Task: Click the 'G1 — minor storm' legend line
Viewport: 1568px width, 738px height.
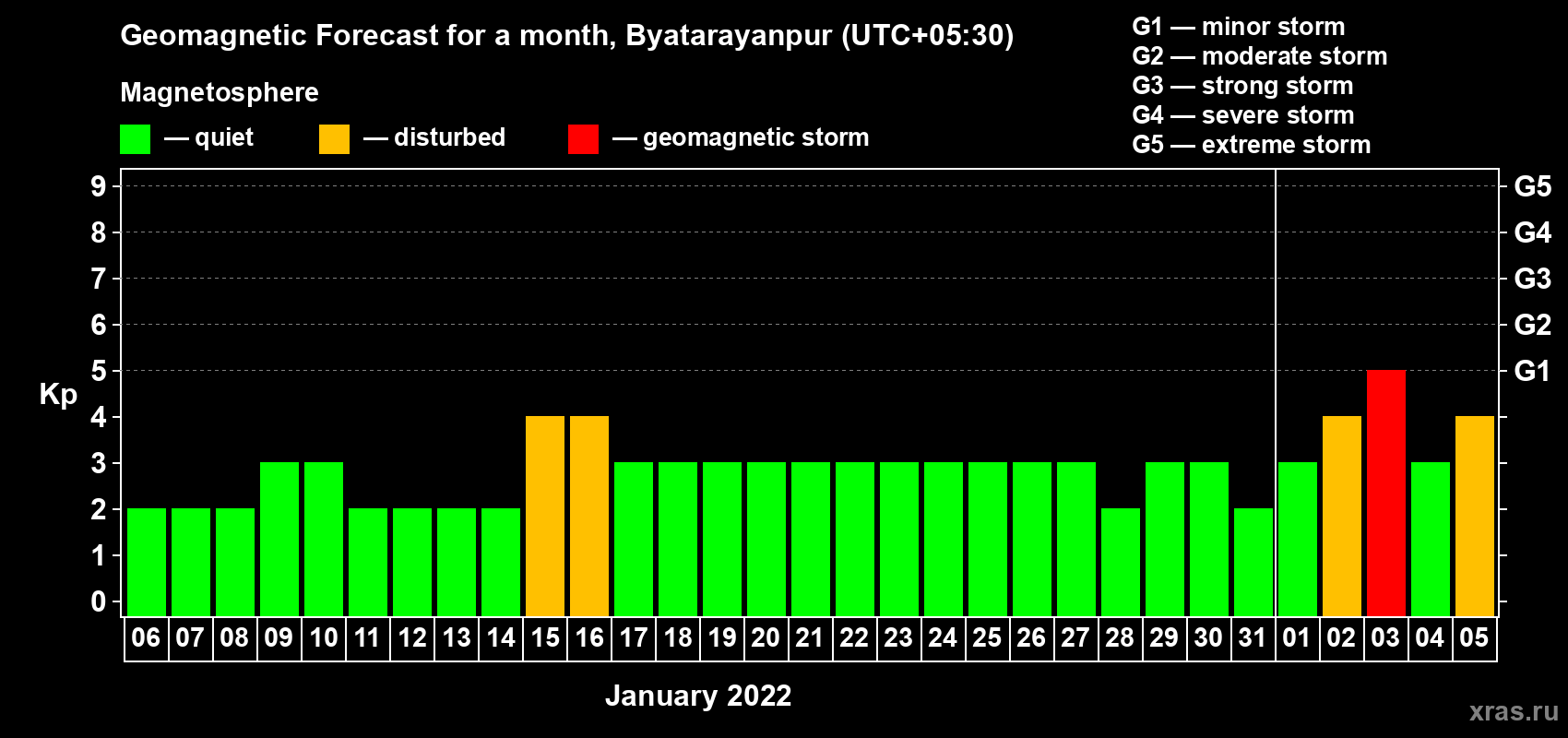Action: [1239, 27]
